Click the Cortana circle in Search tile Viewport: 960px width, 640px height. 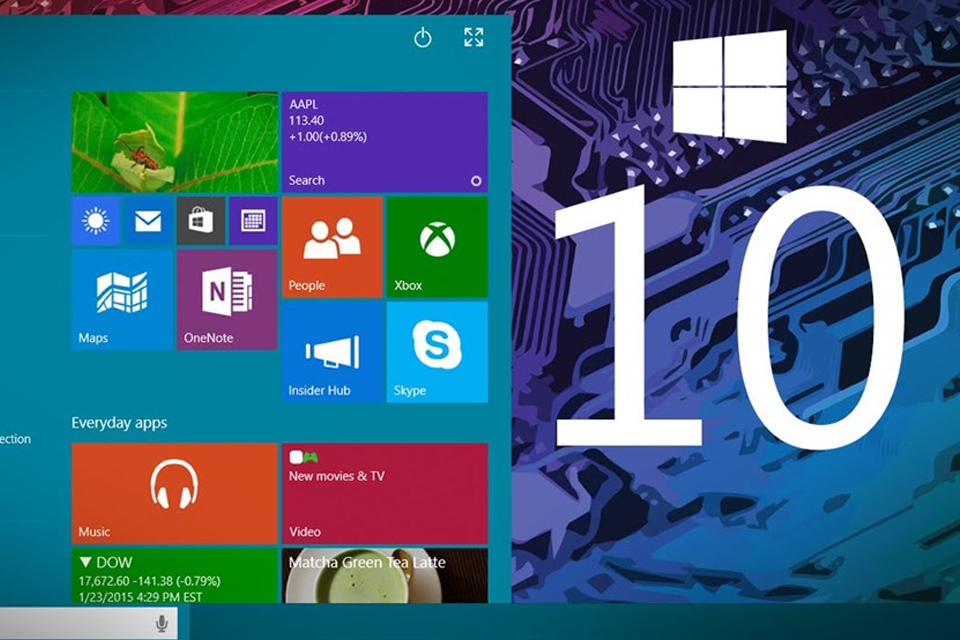[476, 181]
